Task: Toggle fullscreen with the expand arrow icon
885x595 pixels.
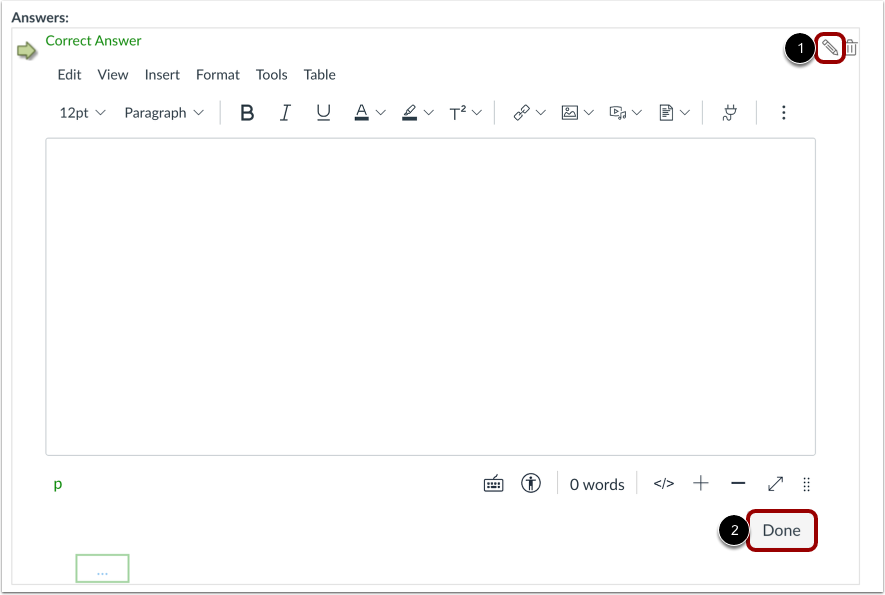Action: coord(775,483)
